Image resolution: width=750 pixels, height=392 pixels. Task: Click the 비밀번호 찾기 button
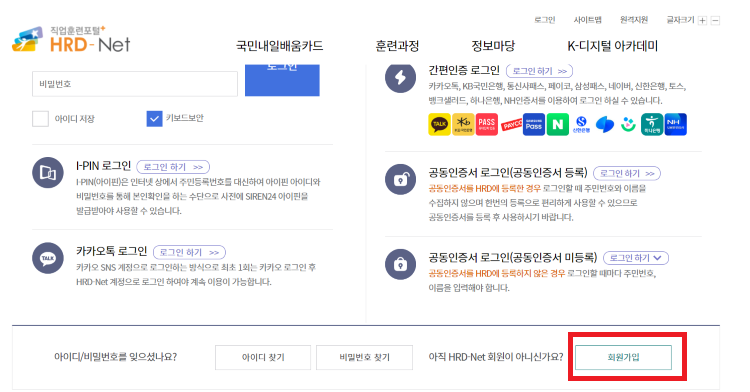click(364, 358)
